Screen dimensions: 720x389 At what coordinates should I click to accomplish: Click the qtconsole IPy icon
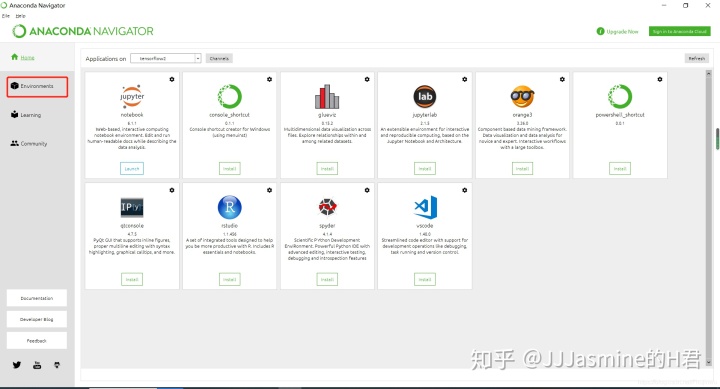[x=132, y=208]
